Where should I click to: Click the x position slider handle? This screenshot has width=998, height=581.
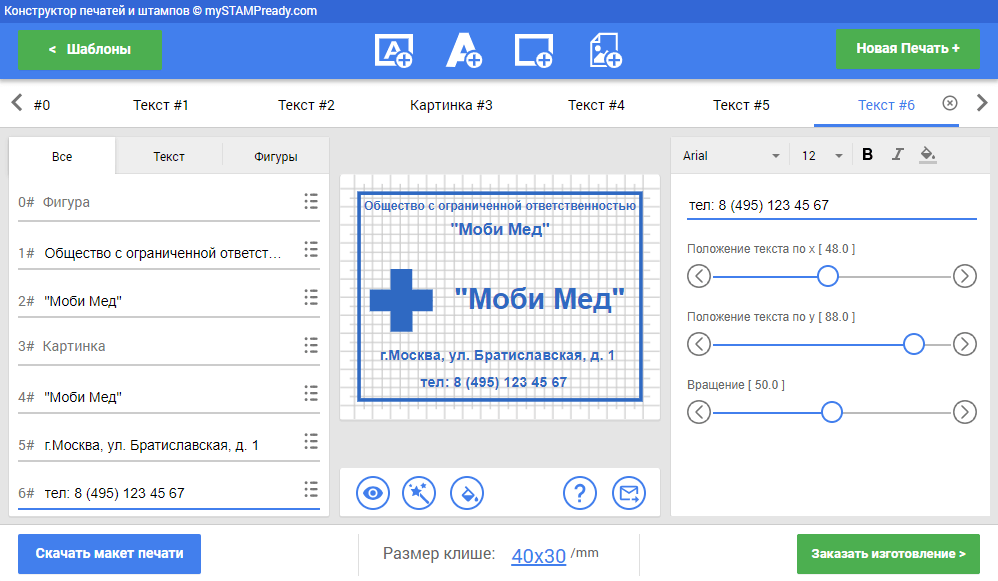pos(828,276)
